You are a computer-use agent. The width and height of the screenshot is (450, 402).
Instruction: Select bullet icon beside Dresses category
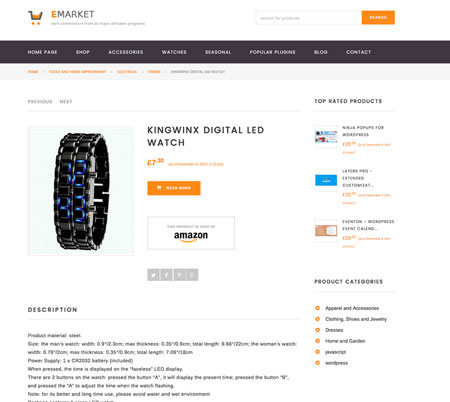tap(317, 330)
